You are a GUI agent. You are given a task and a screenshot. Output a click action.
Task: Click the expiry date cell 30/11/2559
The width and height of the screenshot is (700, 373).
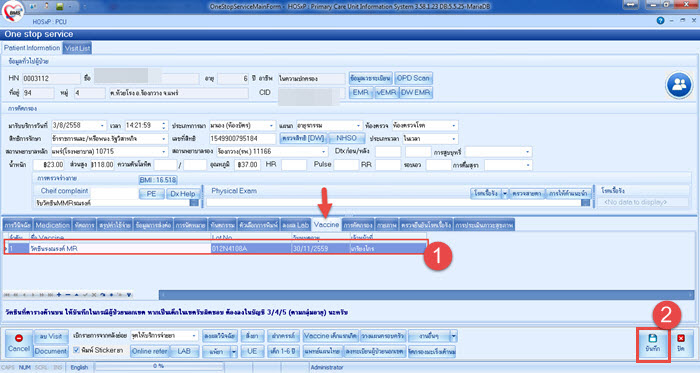[x=321, y=249]
